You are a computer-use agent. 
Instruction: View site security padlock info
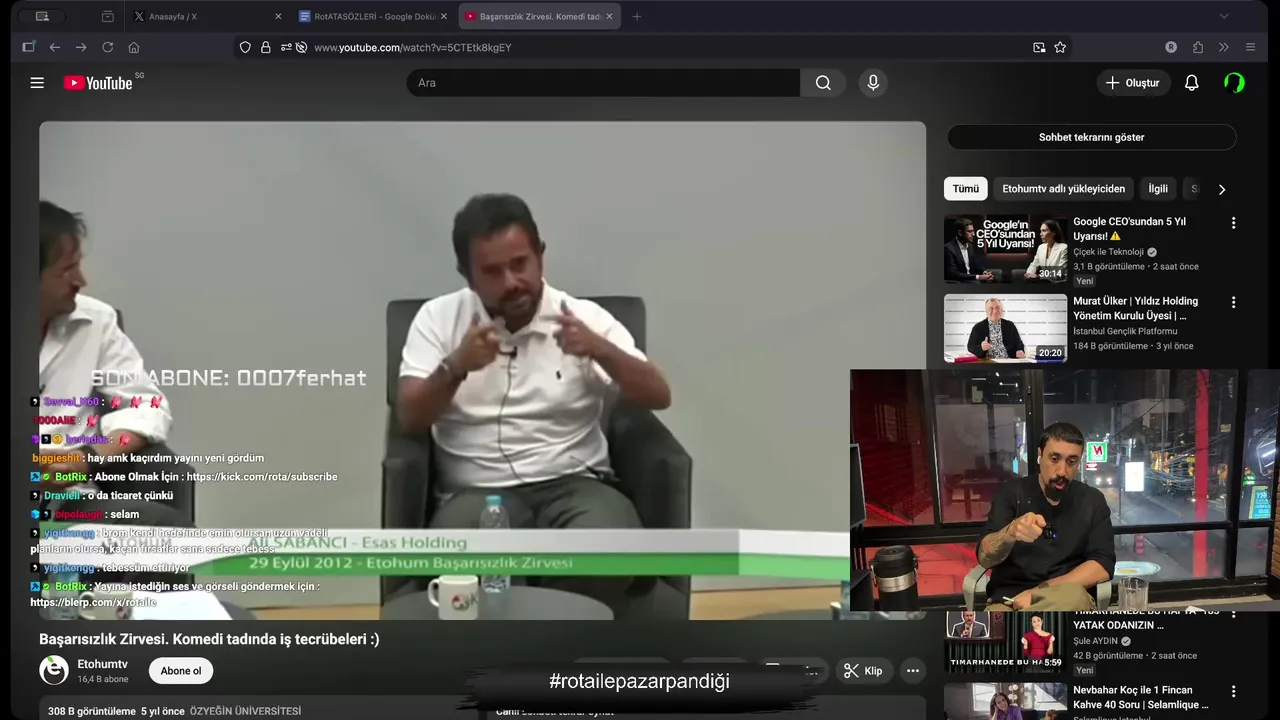tap(266, 47)
